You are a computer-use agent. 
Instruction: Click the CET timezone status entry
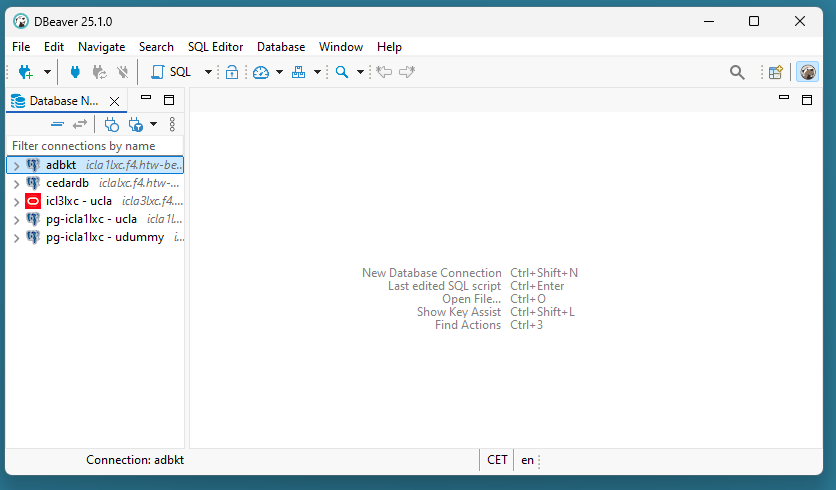coord(497,460)
